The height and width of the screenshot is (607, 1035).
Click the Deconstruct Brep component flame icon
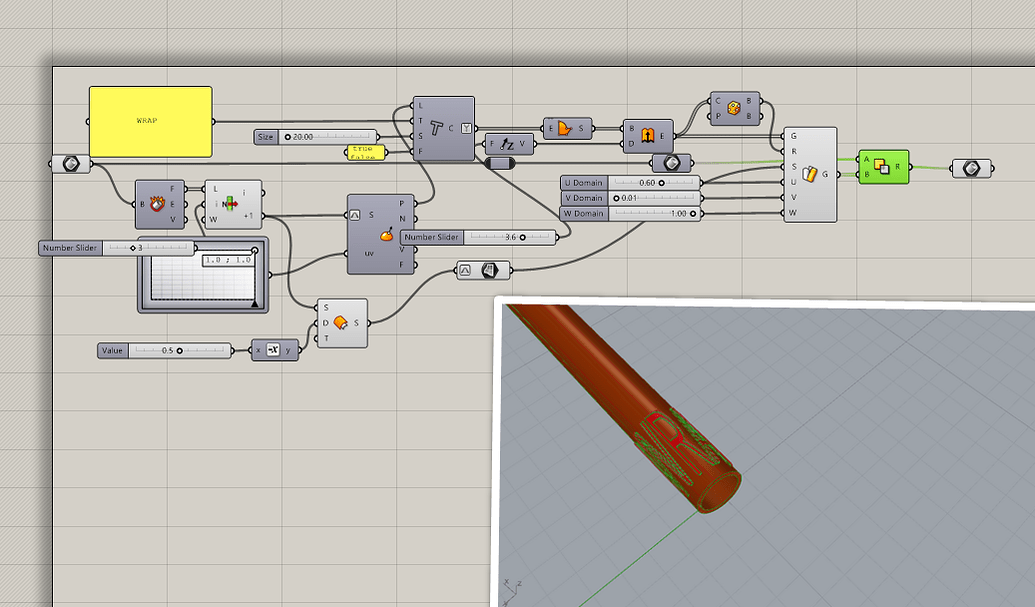tap(157, 204)
